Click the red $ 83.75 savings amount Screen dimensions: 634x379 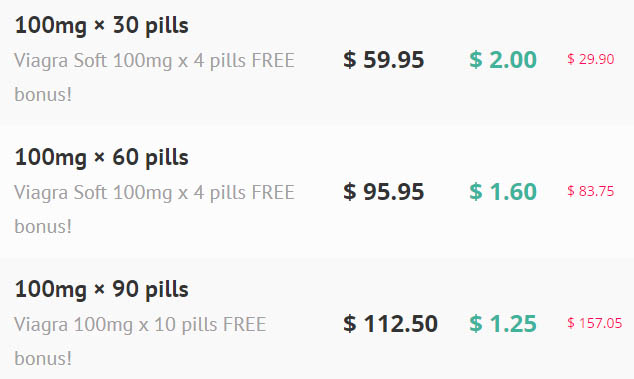(x=590, y=191)
